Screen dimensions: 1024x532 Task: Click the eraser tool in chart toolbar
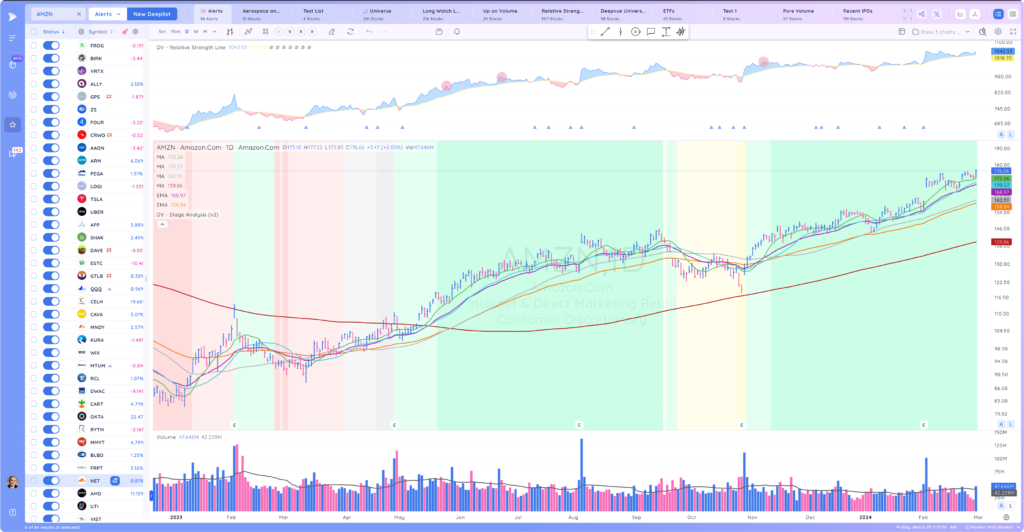[x=332, y=31]
